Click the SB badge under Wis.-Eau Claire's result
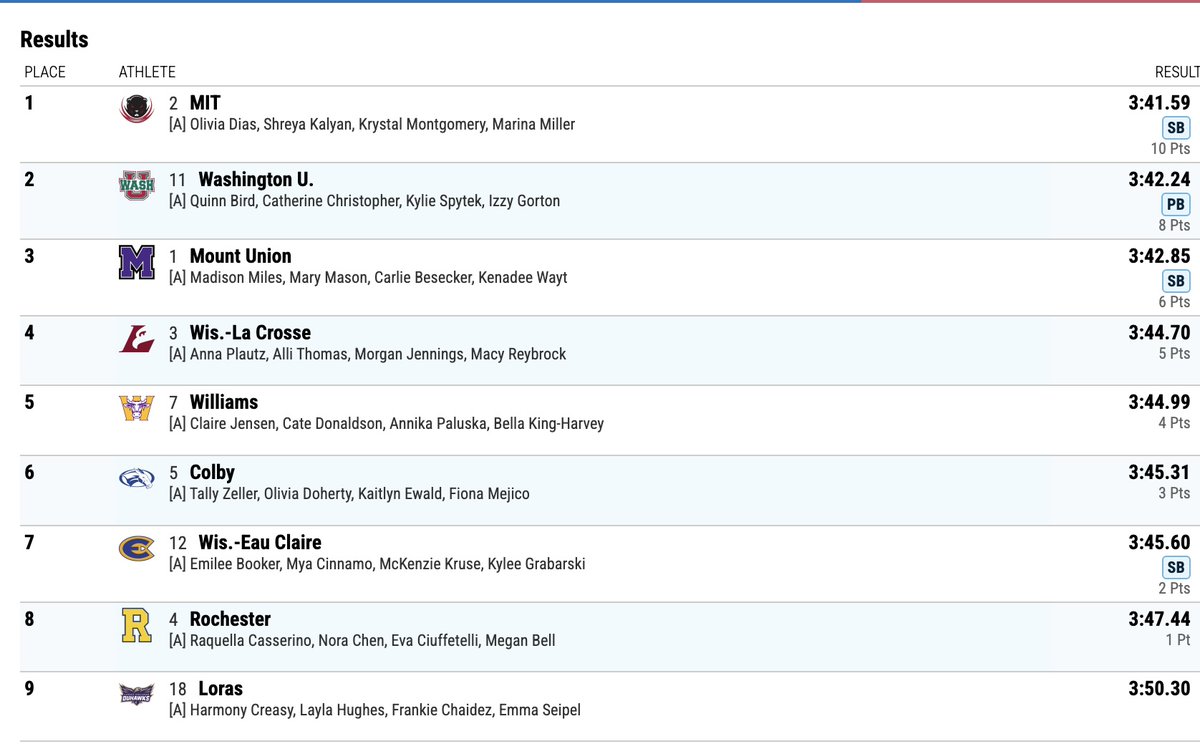Screen dimensions: 1200x749 click(1176, 568)
